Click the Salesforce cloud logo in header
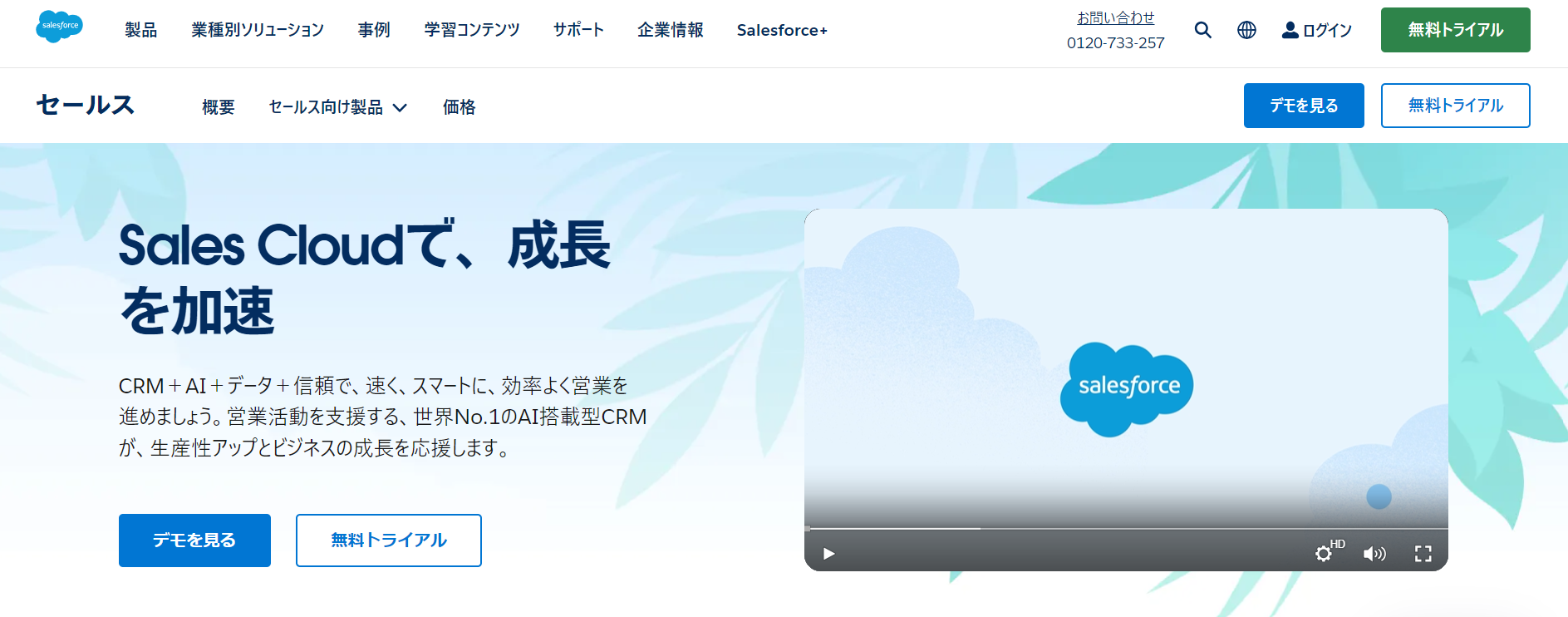The width and height of the screenshot is (1568, 617). pyautogui.click(x=59, y=27)
